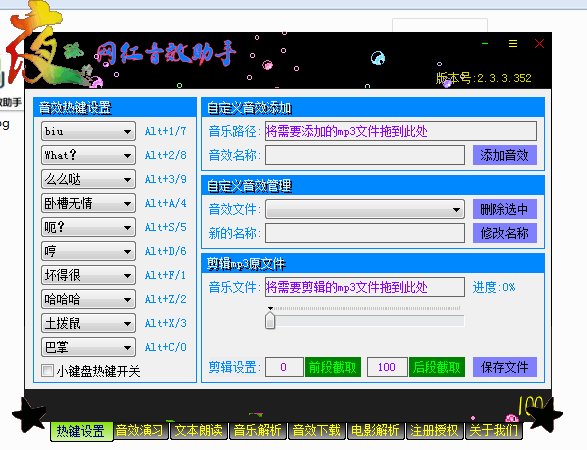587x450 pixels.
Task: Click the 删除选中 button
Action: (x=504, y=209)
